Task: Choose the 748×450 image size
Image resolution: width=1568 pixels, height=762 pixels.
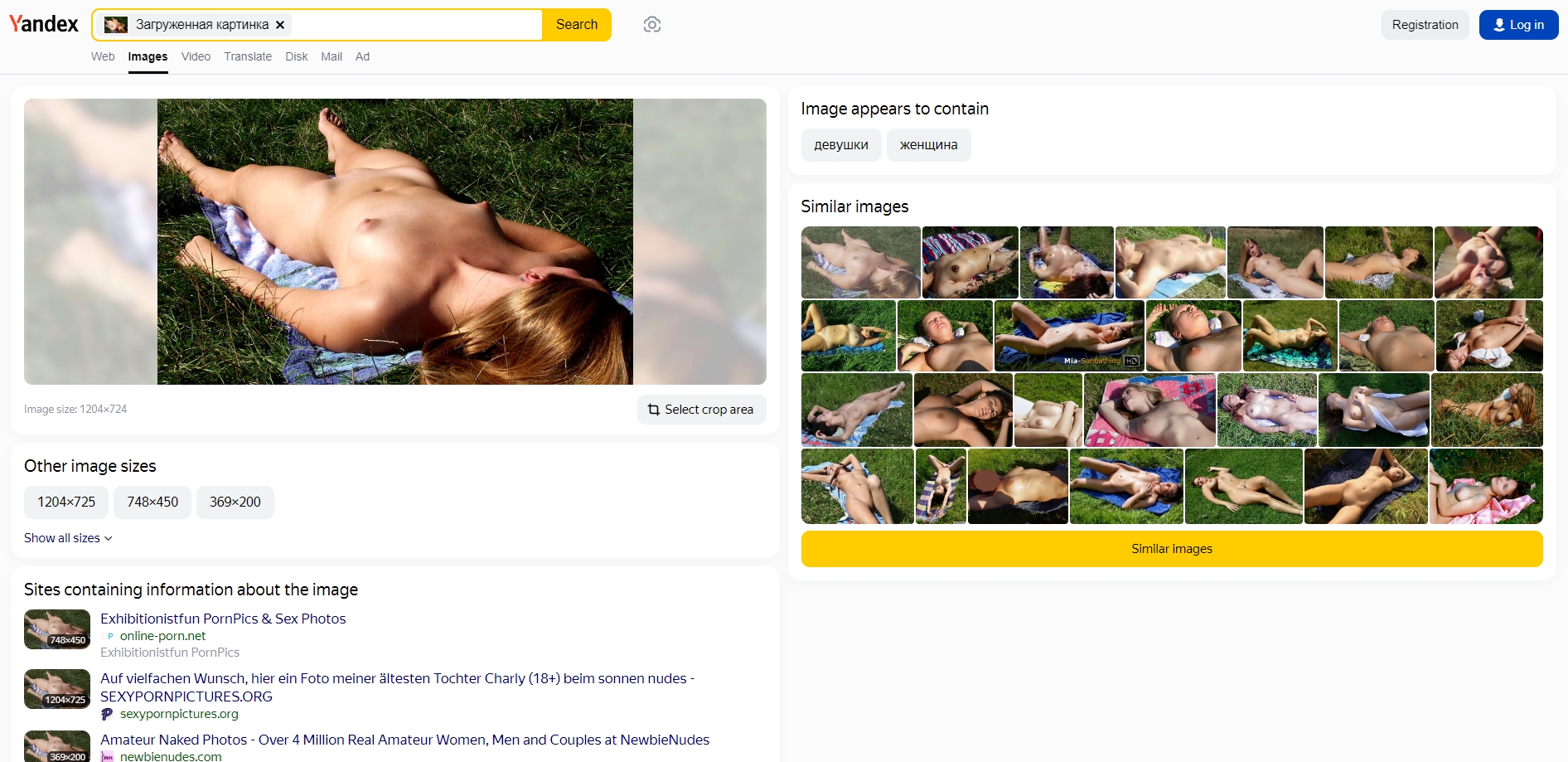Action: tap(152, 502)
